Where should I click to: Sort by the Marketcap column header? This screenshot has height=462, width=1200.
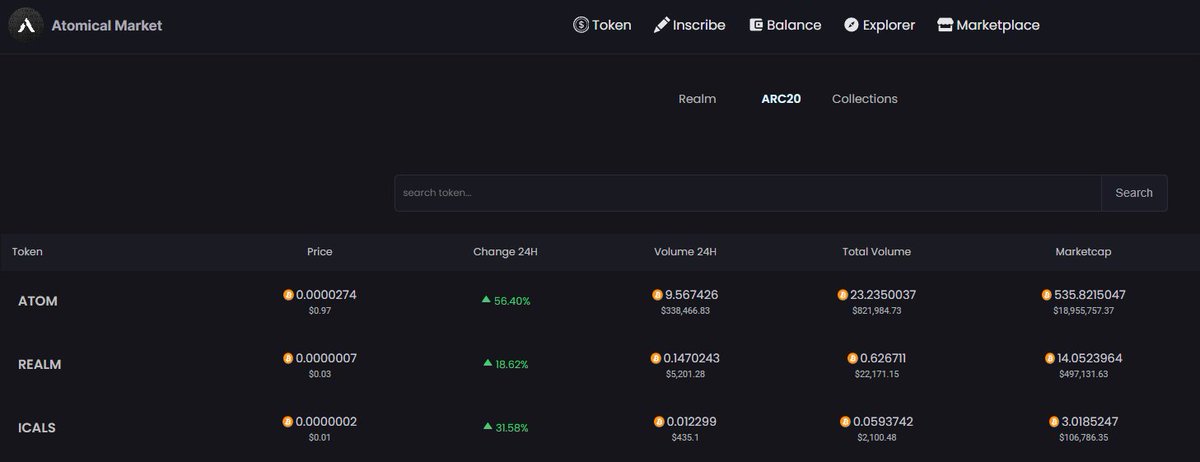click(x=1083, y=252)
